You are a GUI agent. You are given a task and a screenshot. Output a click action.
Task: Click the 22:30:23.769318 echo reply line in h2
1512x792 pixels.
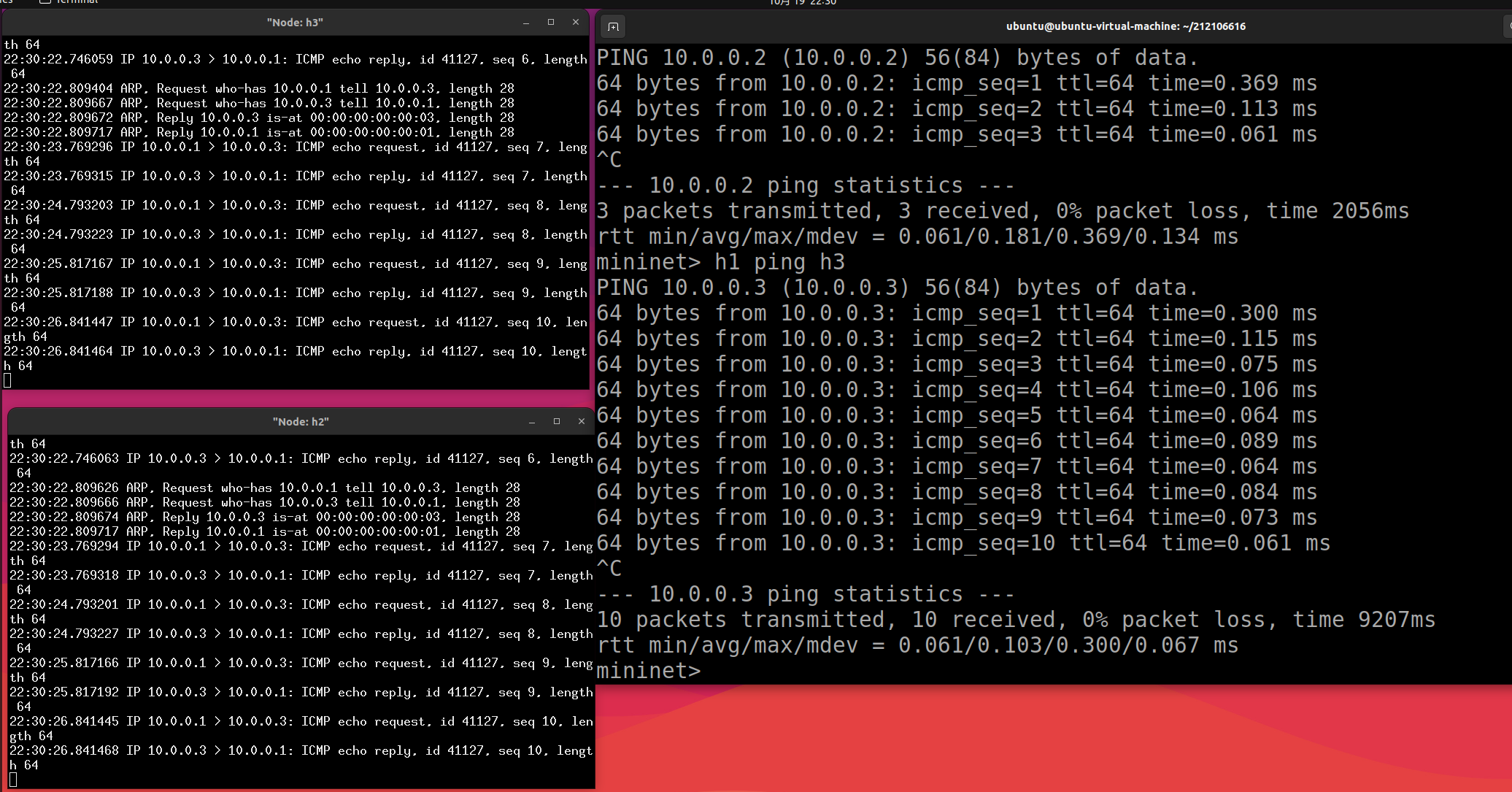tap(301, 583)
